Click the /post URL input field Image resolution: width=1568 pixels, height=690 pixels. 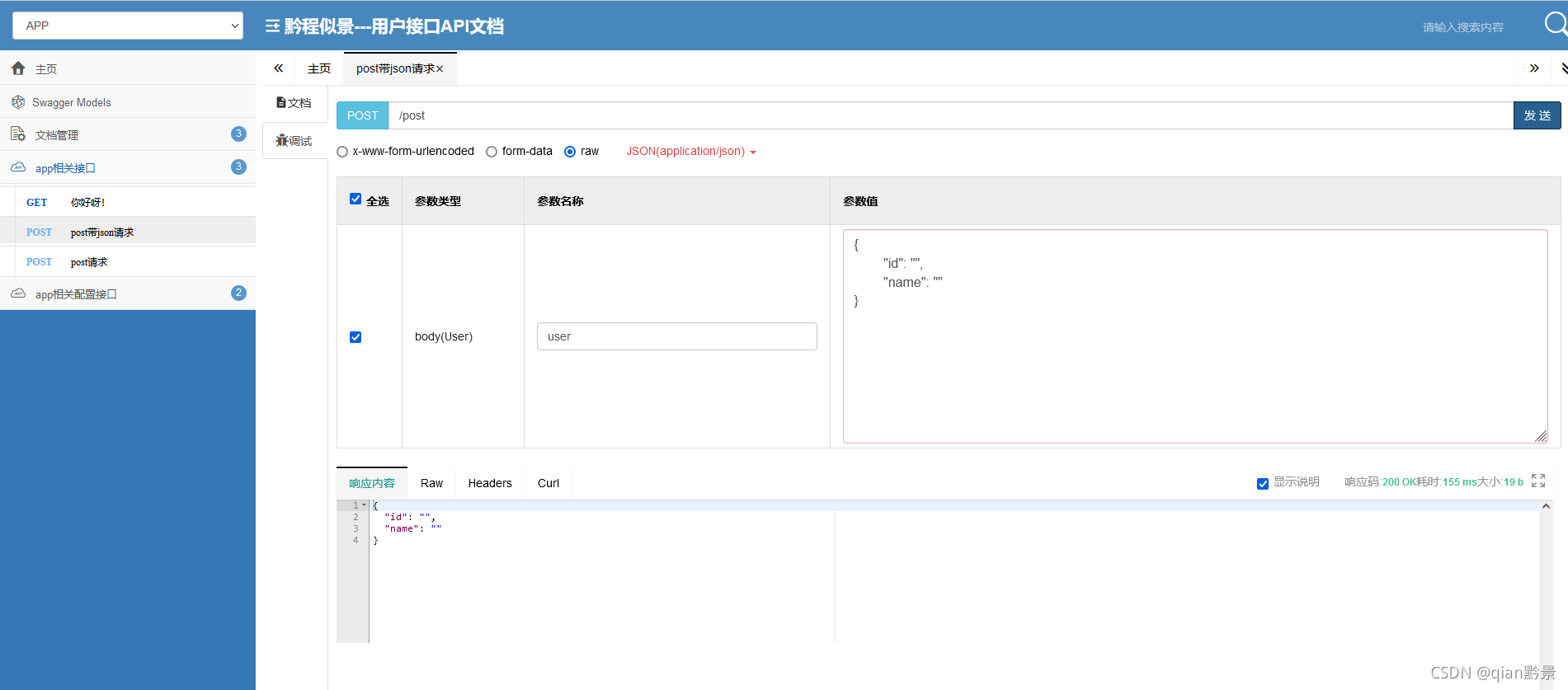951,115
